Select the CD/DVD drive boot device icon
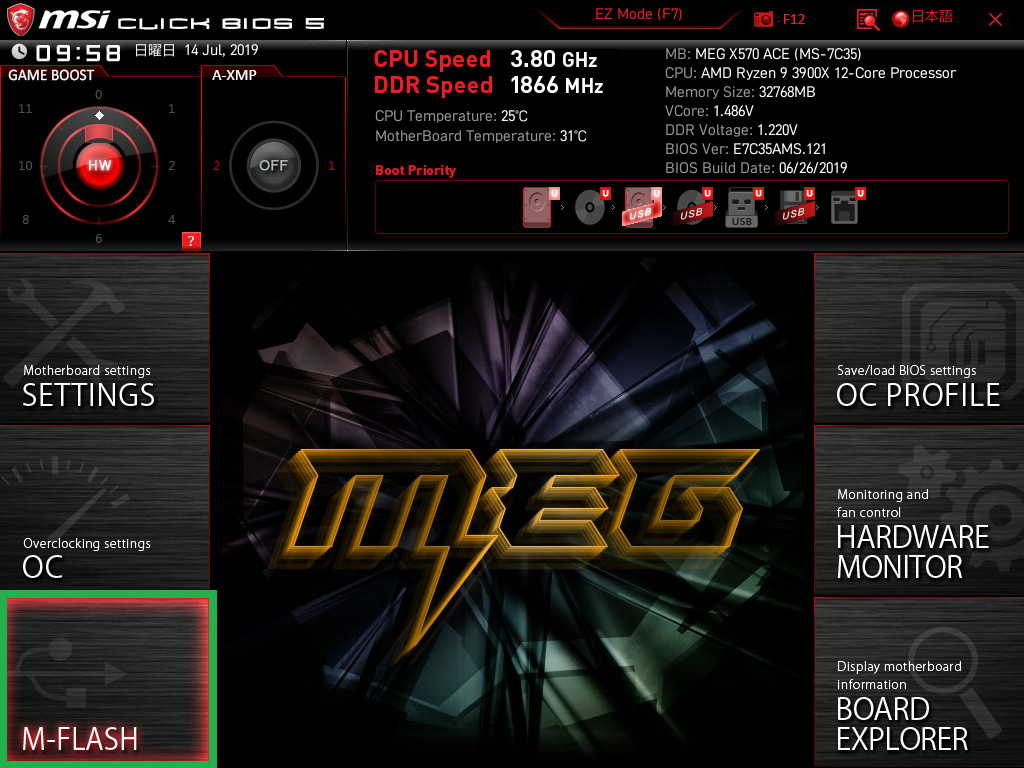This screenshot has height=768, width=1024. (x=592, y=207)
